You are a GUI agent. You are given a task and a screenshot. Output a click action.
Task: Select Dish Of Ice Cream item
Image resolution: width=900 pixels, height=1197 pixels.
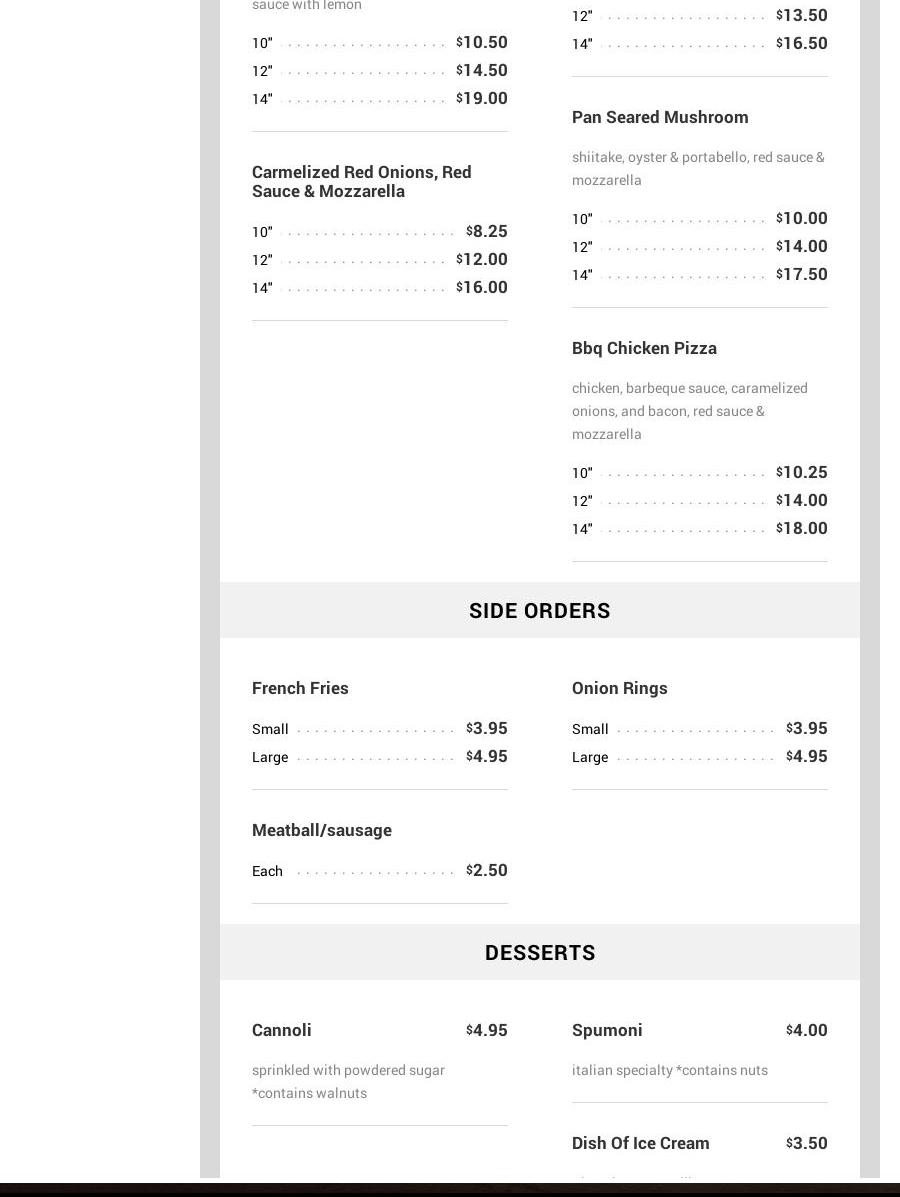click(640, 1143)
